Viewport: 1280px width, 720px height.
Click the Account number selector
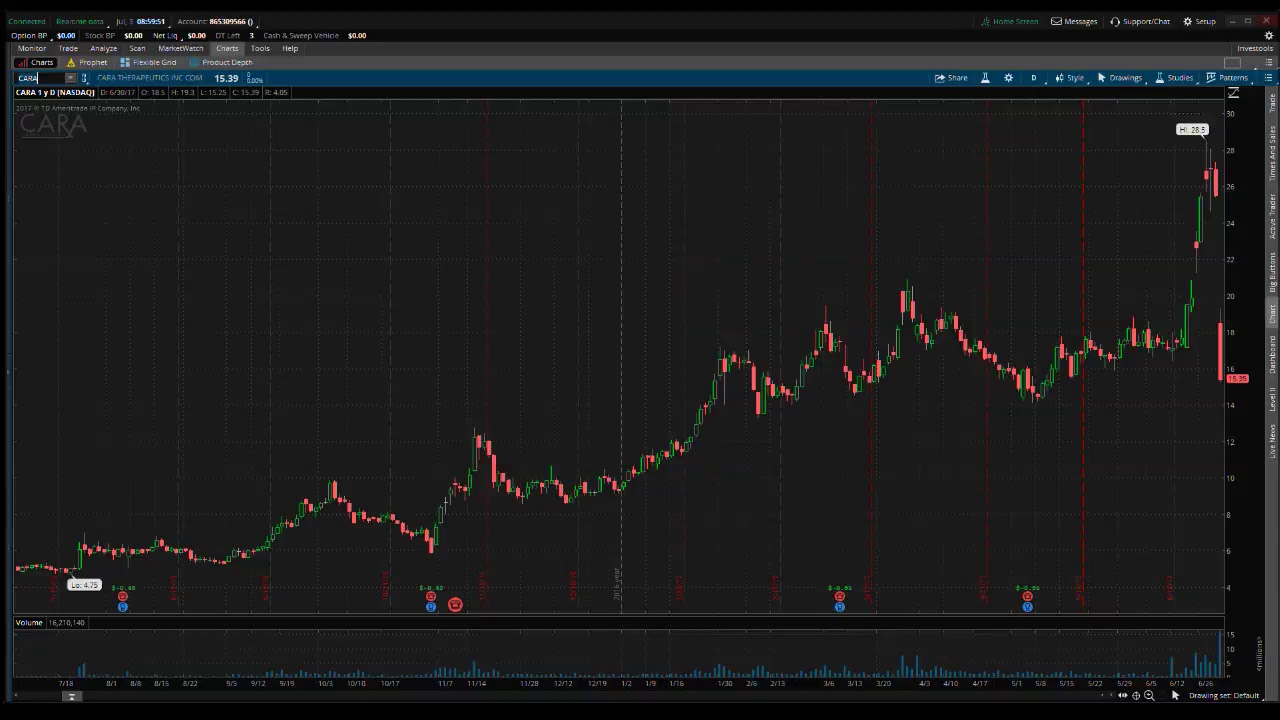click(215, 21)
